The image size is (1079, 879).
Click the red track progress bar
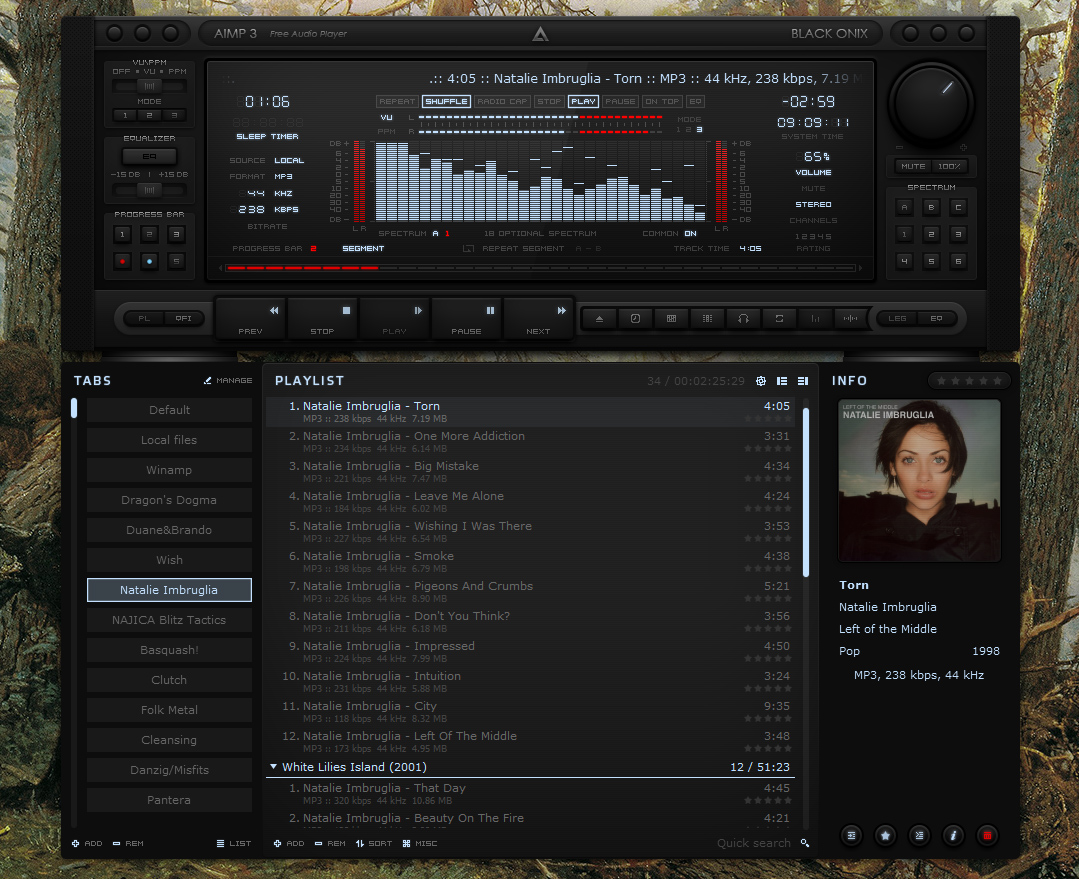540,268
